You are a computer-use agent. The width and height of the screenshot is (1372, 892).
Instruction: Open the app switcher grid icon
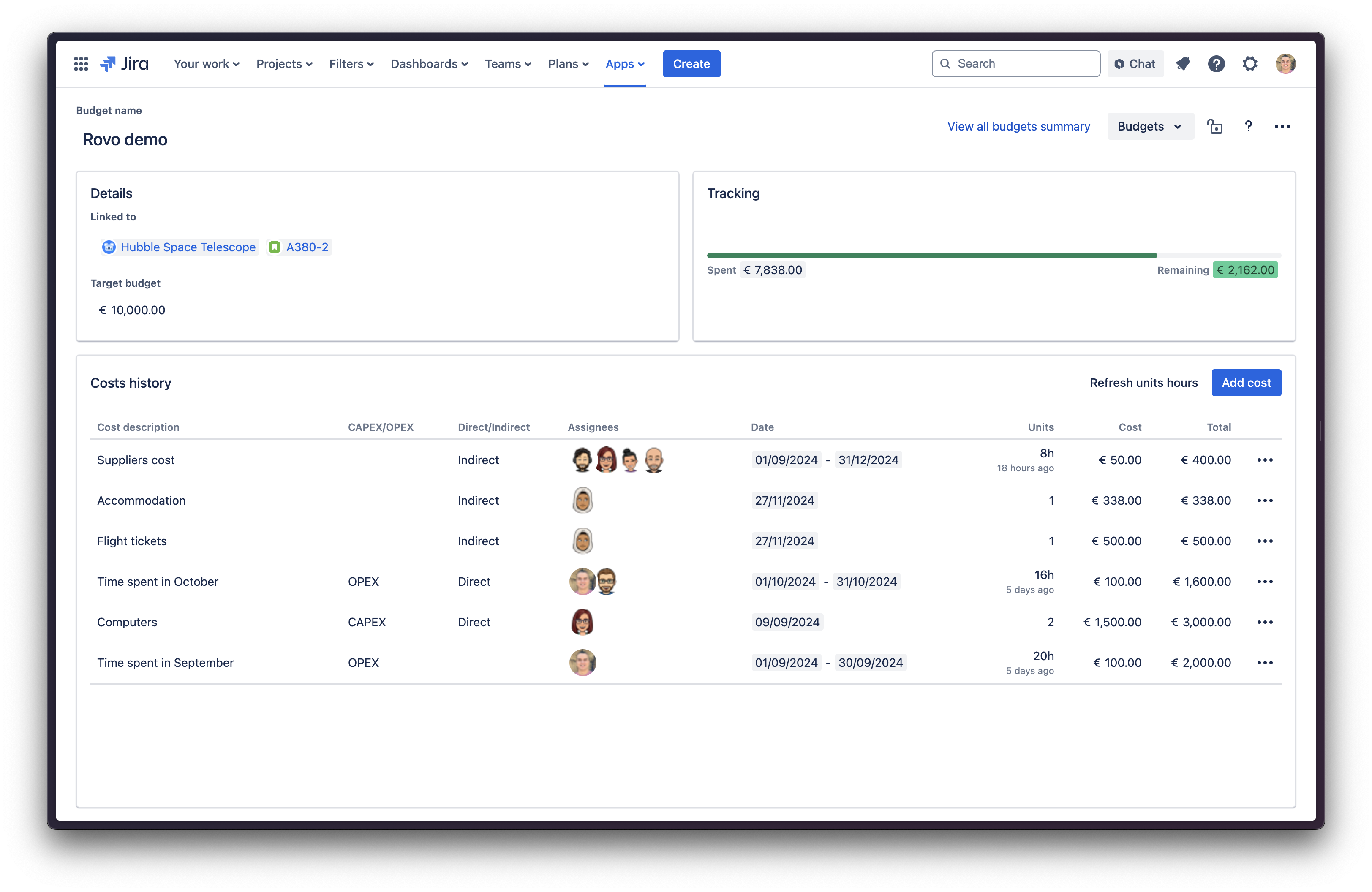(x=81, y=64)
